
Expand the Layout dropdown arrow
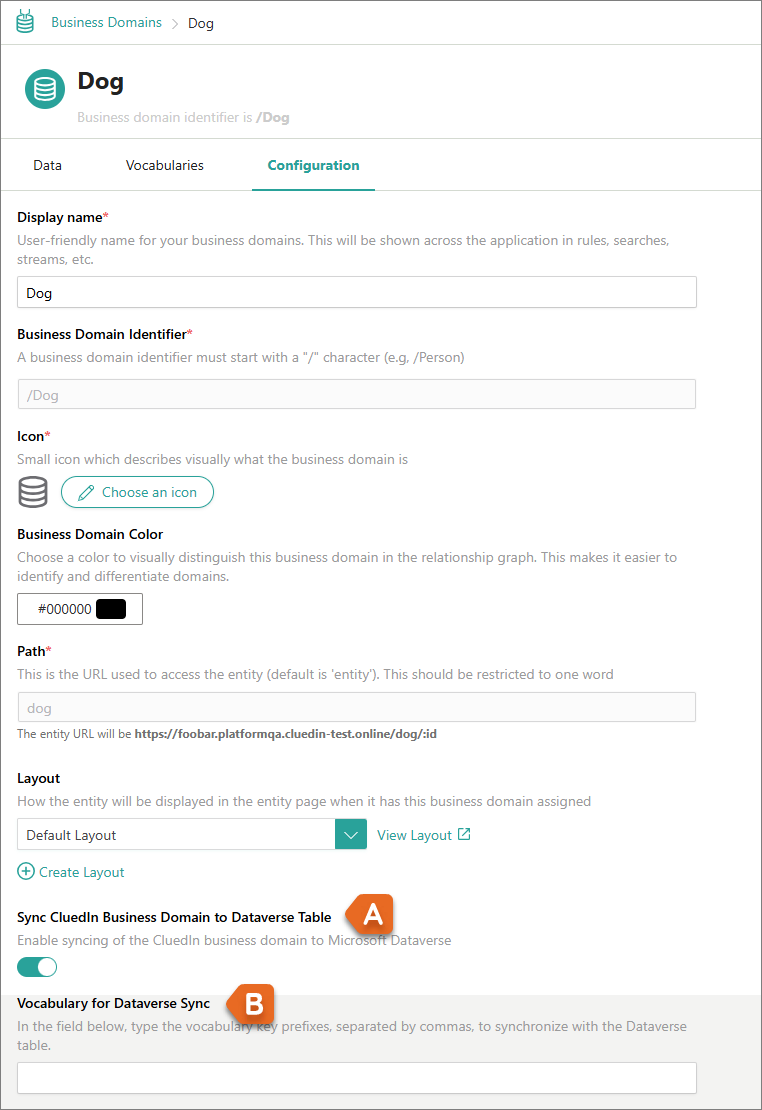[x=350, y=835]
